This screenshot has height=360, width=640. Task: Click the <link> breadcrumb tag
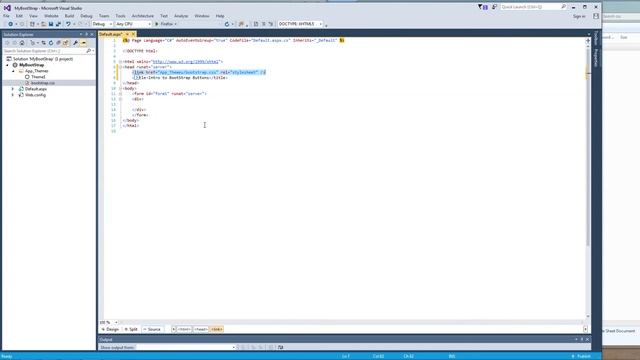click(217, 329)
